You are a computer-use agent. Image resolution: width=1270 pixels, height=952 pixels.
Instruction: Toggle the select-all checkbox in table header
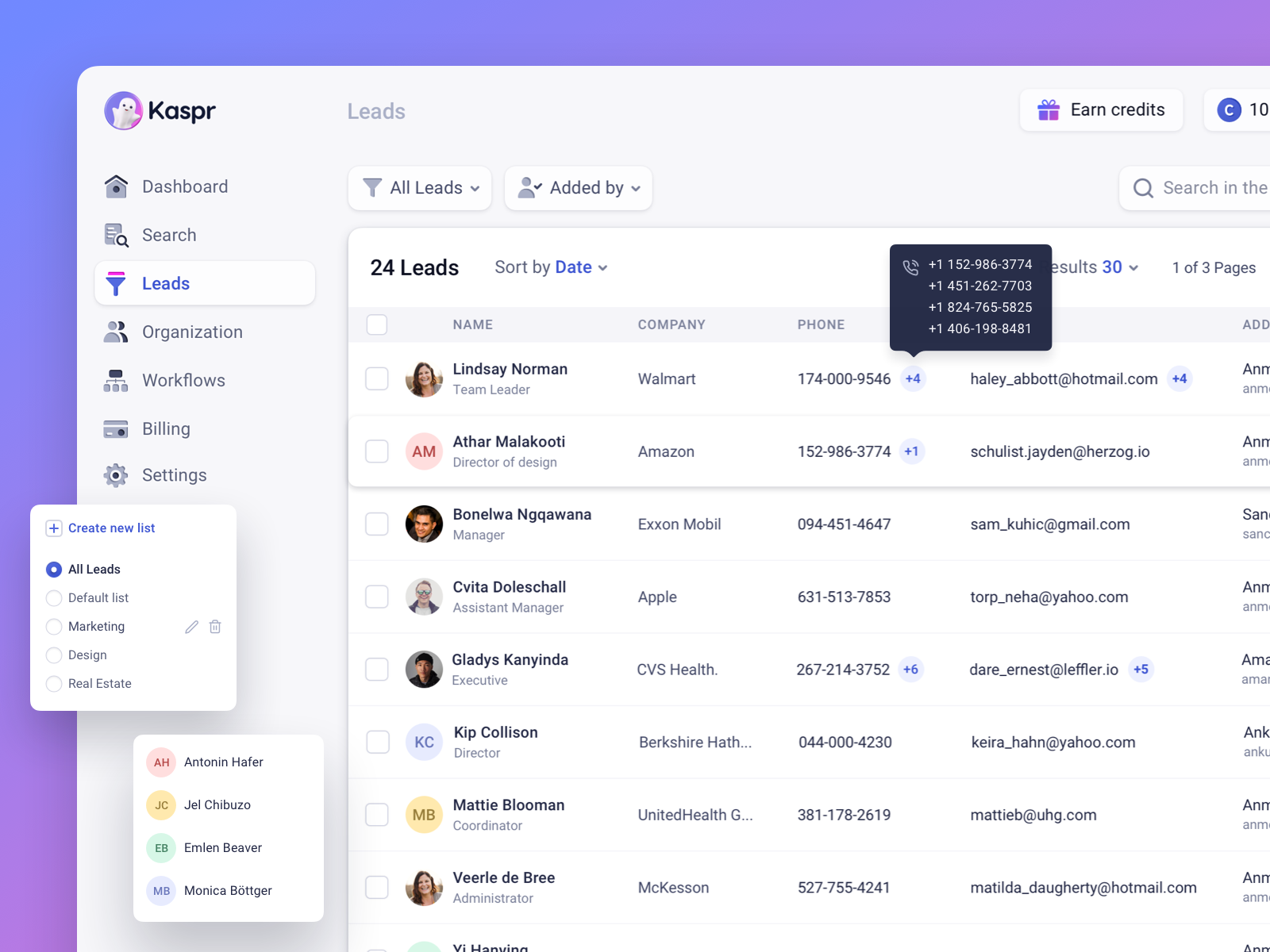pos(377,324)
